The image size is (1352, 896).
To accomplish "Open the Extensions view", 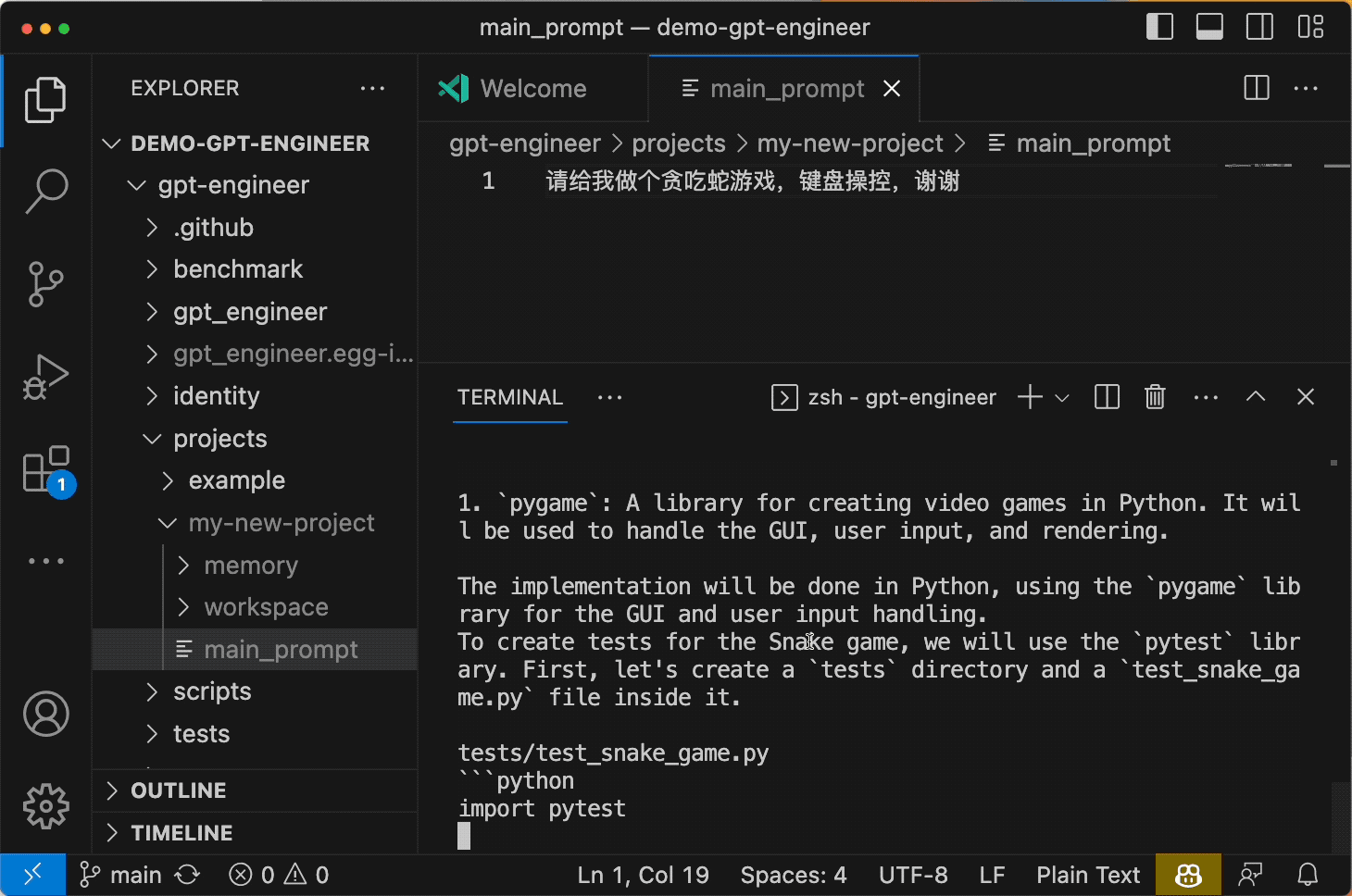I will (x=45, y=469).
